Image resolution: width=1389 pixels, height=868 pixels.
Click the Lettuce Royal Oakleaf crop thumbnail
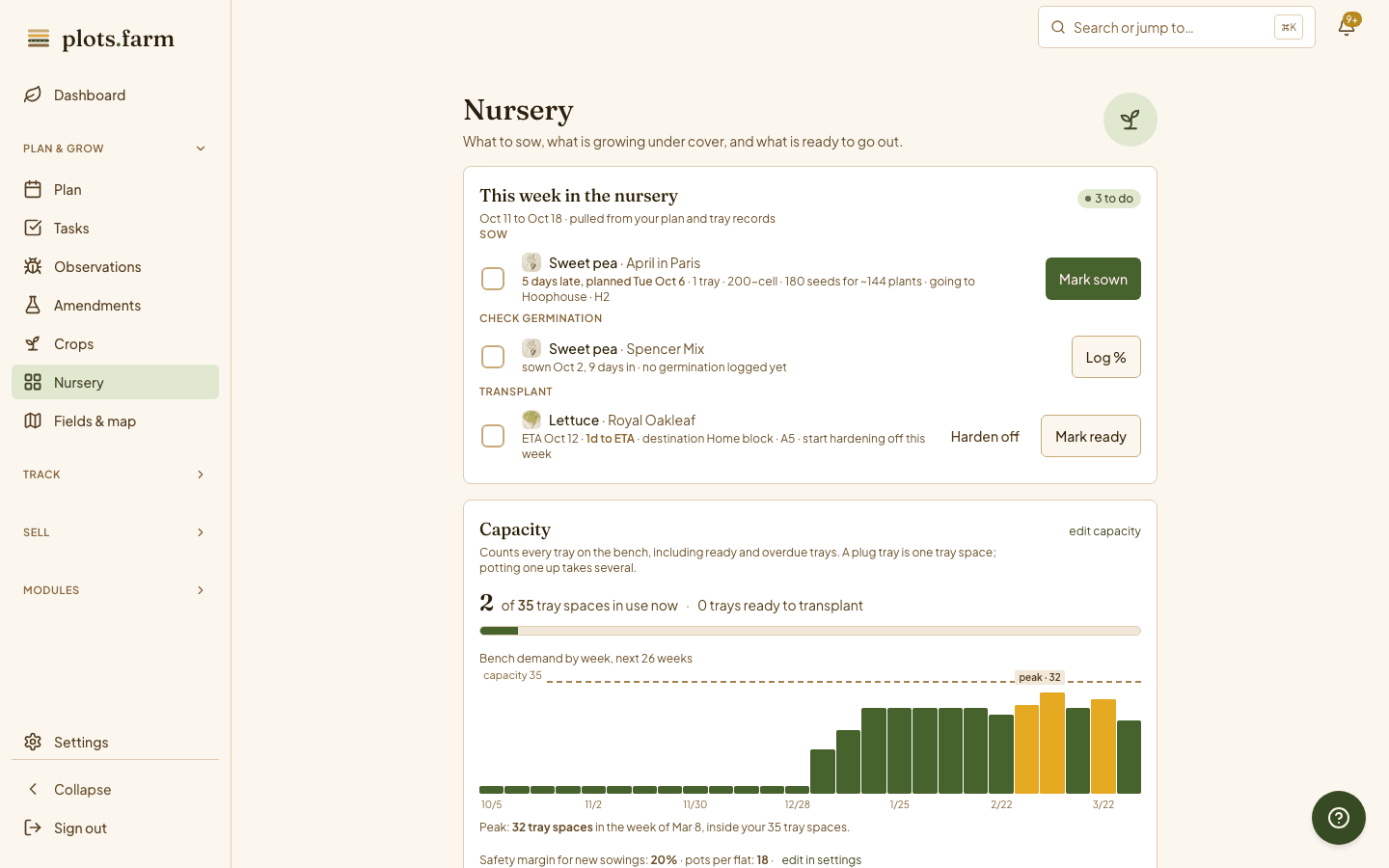531,420
